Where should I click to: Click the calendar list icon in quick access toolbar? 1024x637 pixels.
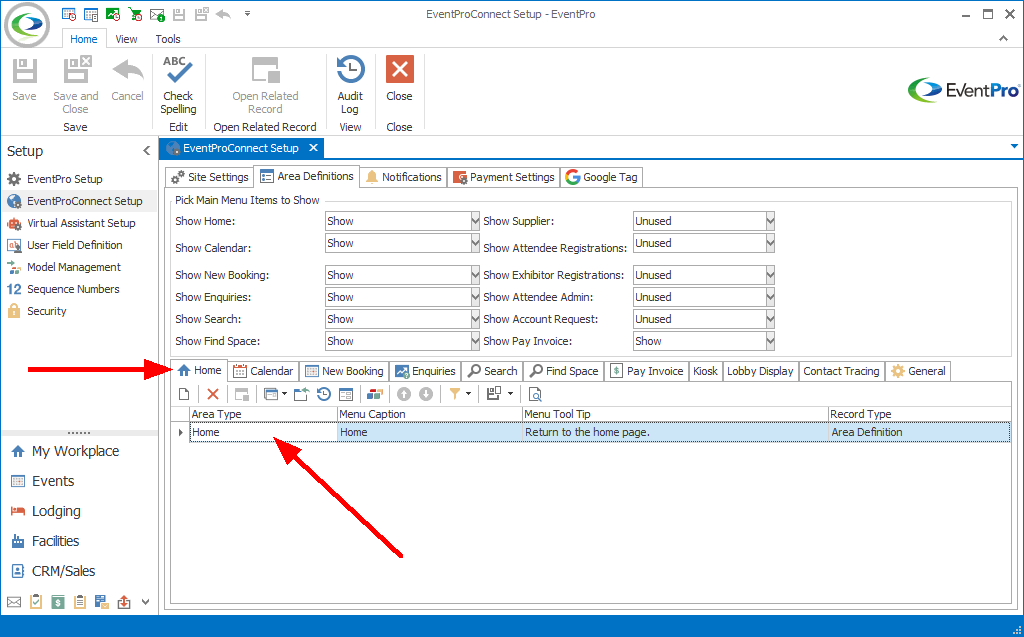coord(91,14)
